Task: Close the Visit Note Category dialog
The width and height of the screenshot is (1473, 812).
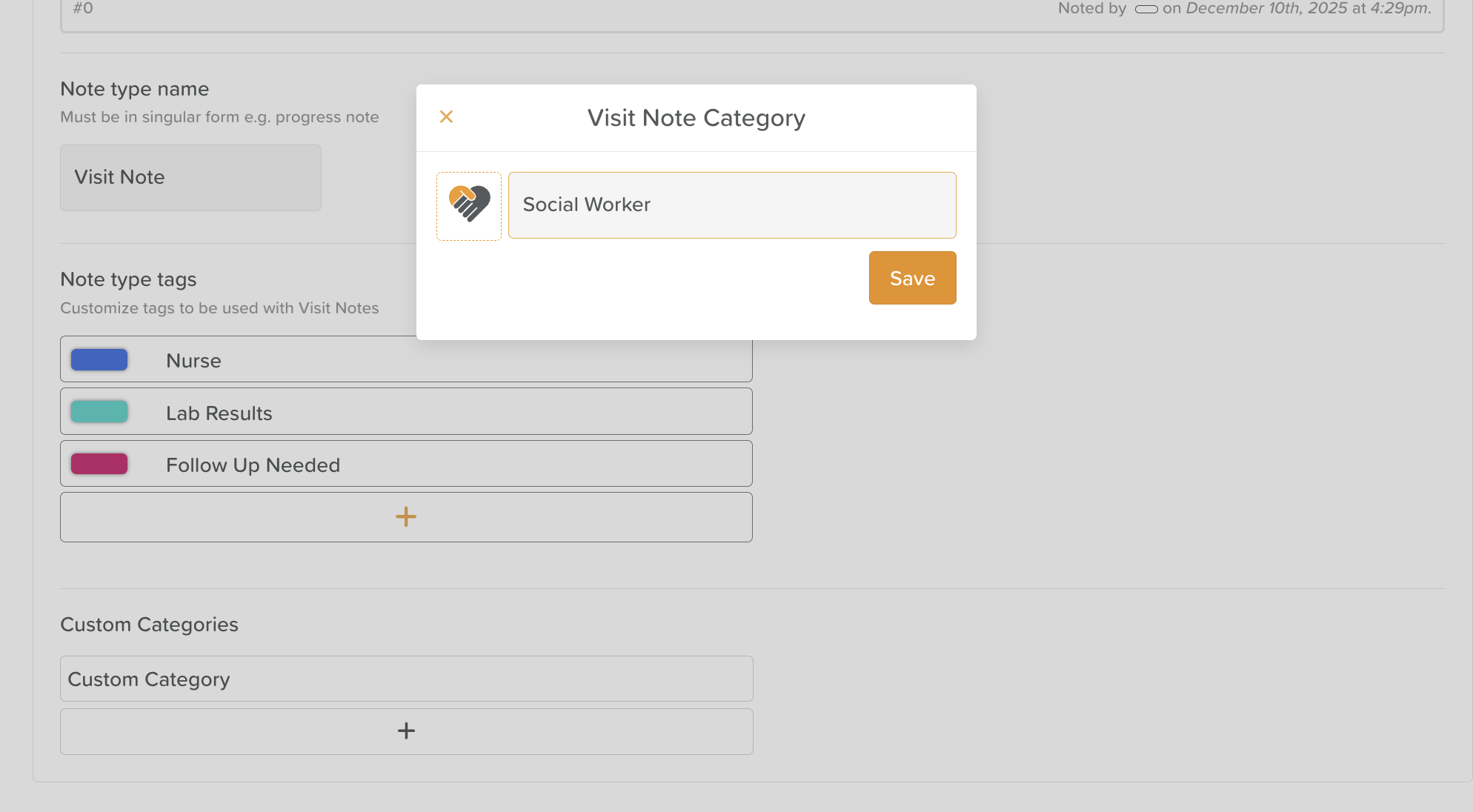Action: click(x=446, y=117)
